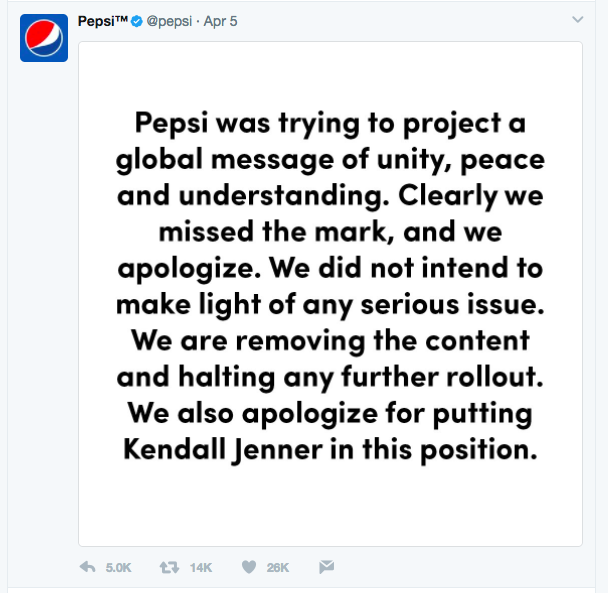Click 'and halting any further rollout.' line
The image size is (608, 593).
330,376
